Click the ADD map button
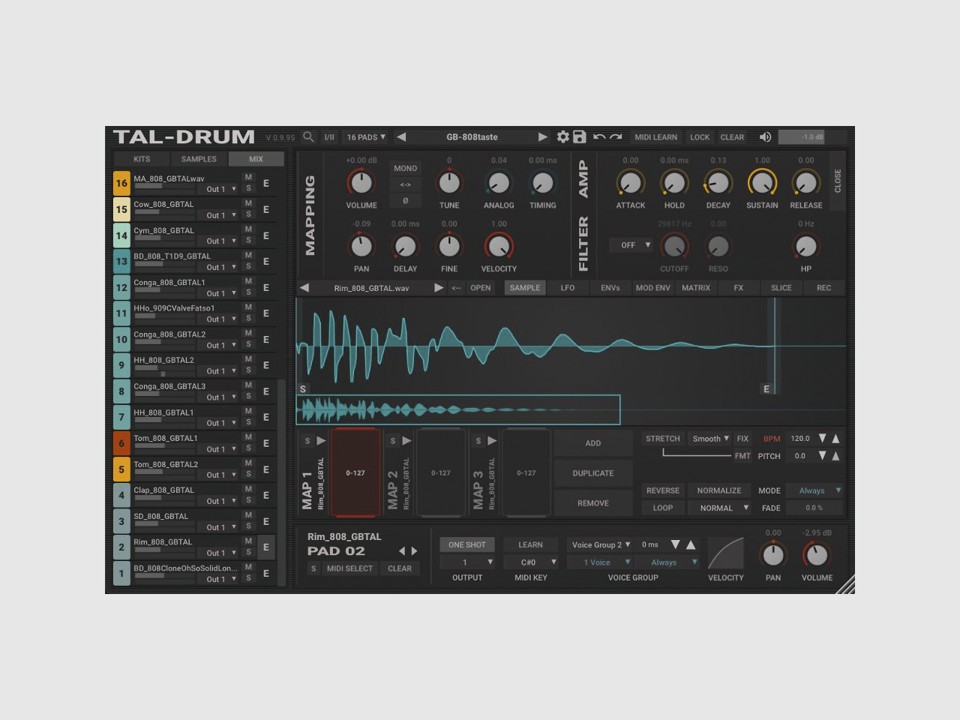The height and width of the screenshot is (720, 960). (x=593, y=443)
